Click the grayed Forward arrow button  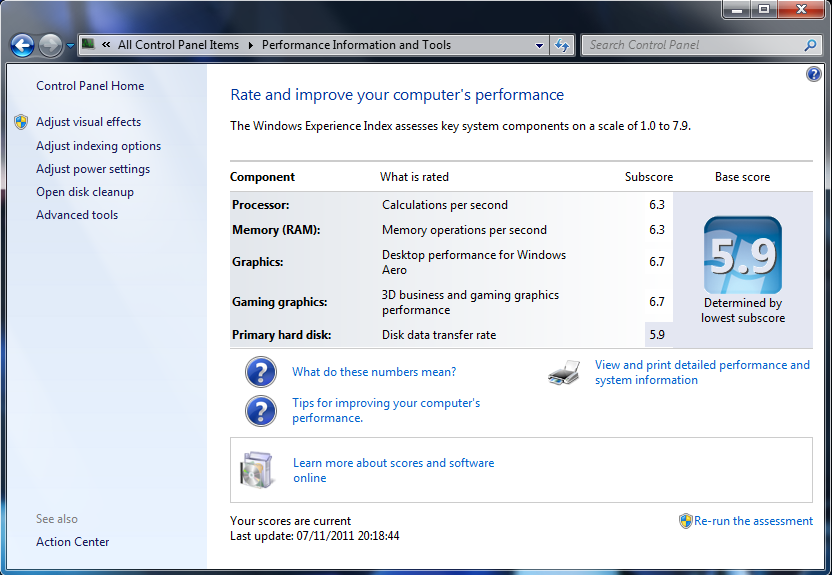50,46
